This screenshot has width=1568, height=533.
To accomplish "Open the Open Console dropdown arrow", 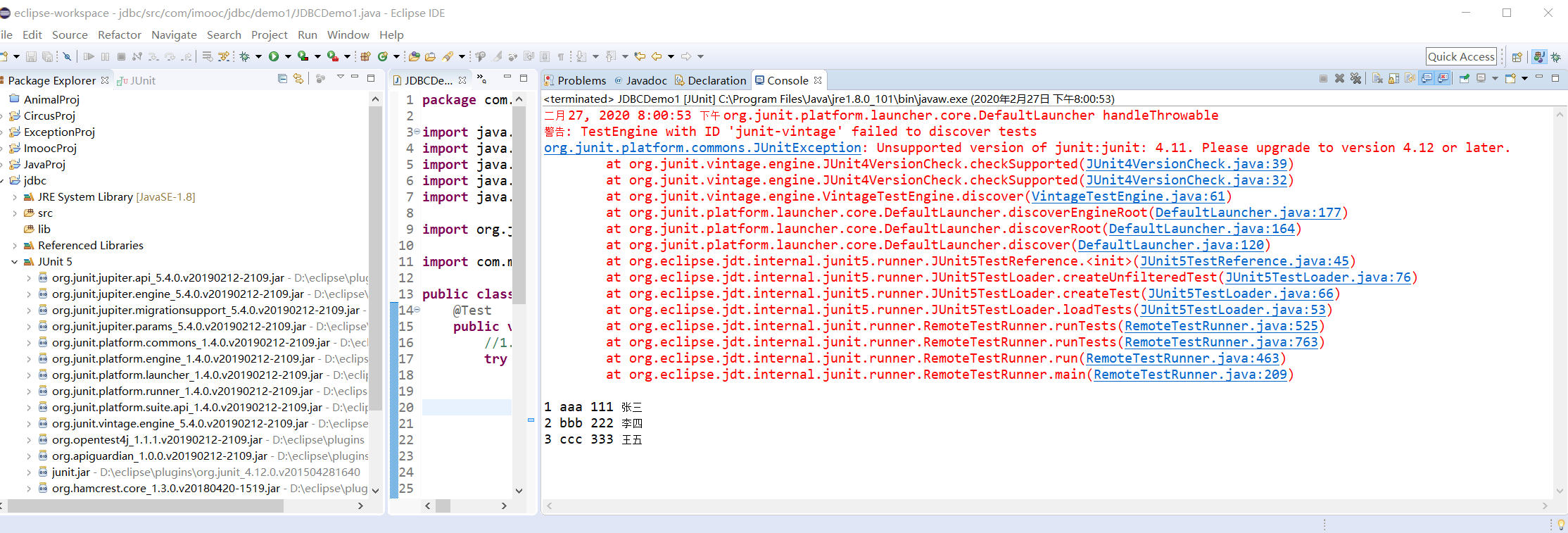I will [1524, 78].
